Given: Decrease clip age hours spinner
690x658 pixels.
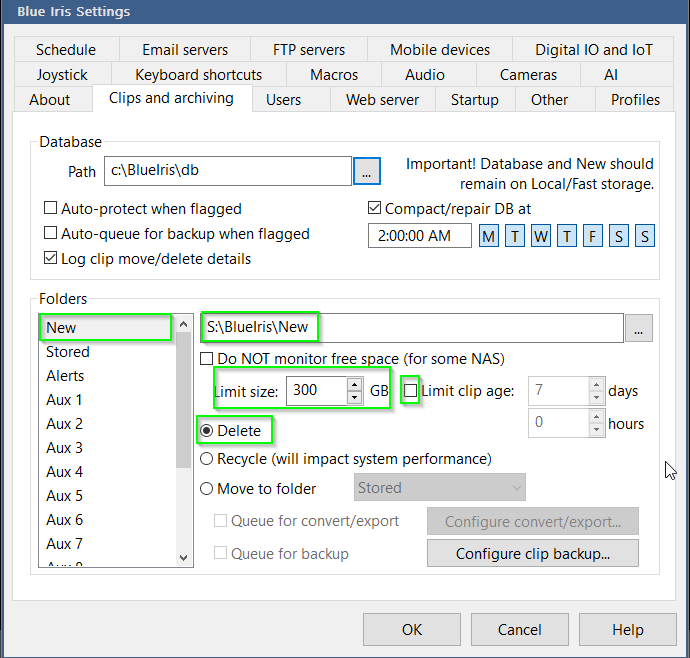Looking at the screenshot, I should click(596, 429).
